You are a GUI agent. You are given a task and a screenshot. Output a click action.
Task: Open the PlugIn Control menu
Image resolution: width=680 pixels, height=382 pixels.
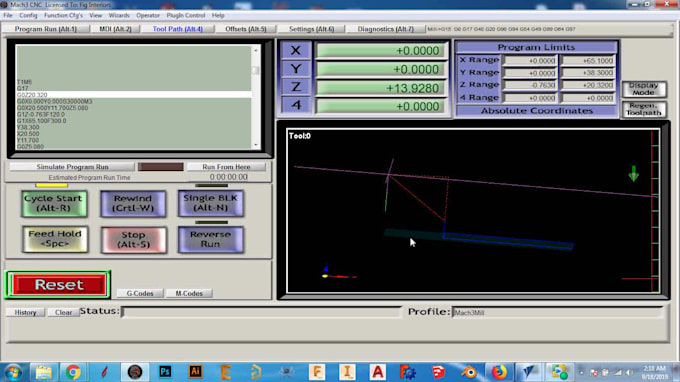186,15
